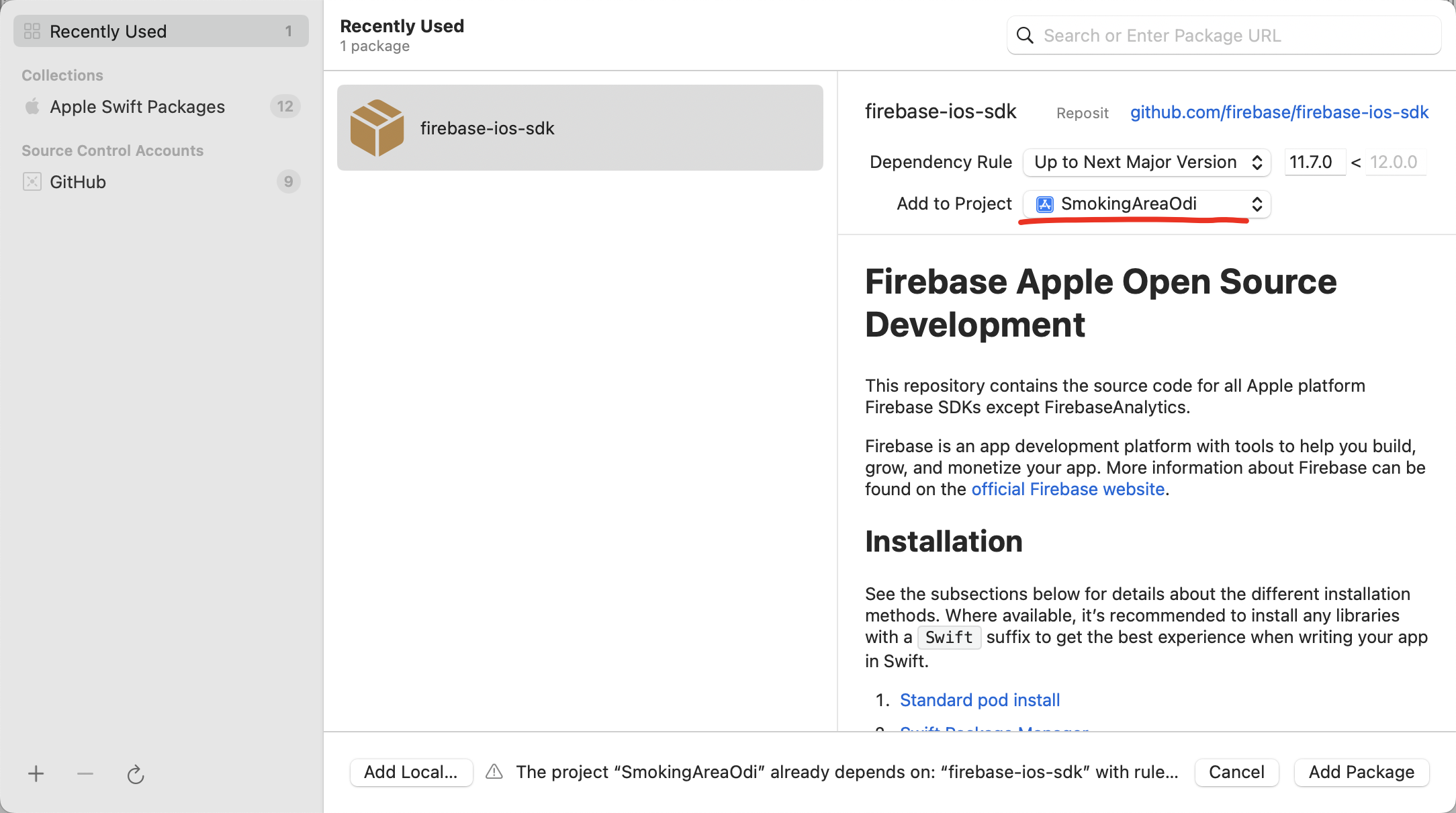Open the Add to Project dropdown

tap(1146, 204)
